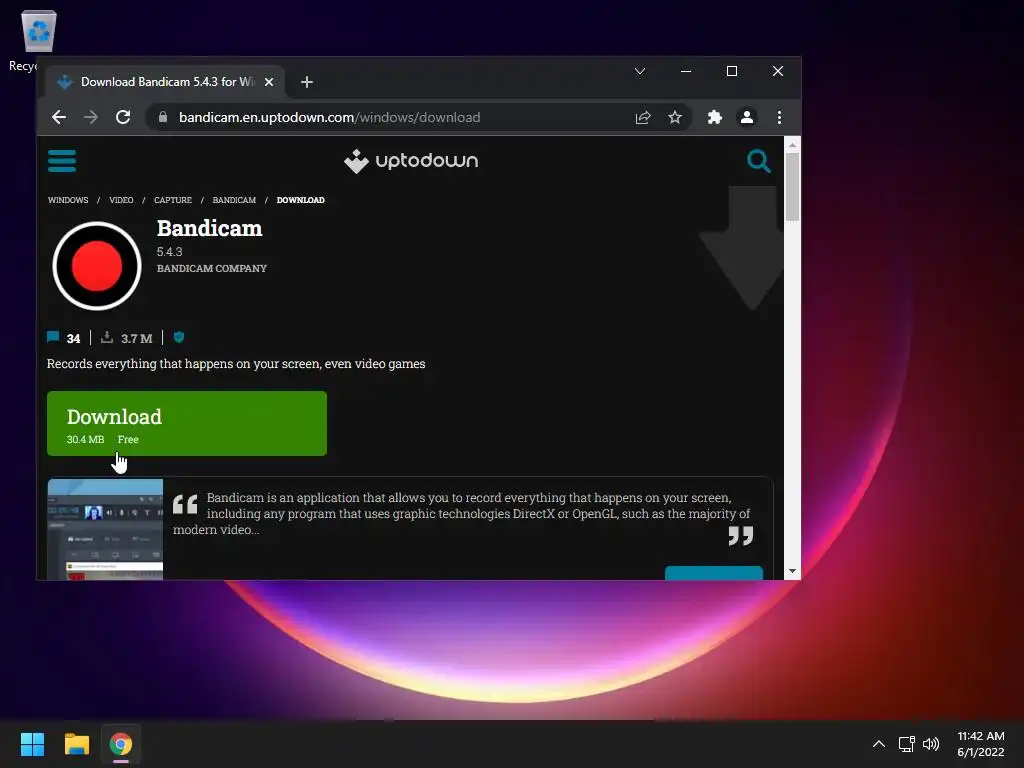Close the Download Bandicam tab
The height and width of the screenshot is (768, 1024).
tap(269, 82)
